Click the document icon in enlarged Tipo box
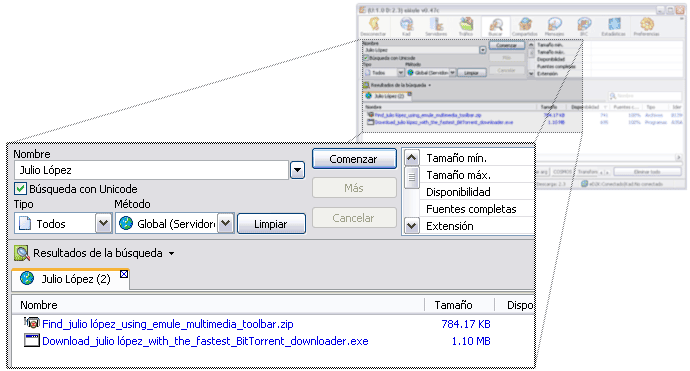Screen dimensions: 690x371 click(x=25, y=223)
